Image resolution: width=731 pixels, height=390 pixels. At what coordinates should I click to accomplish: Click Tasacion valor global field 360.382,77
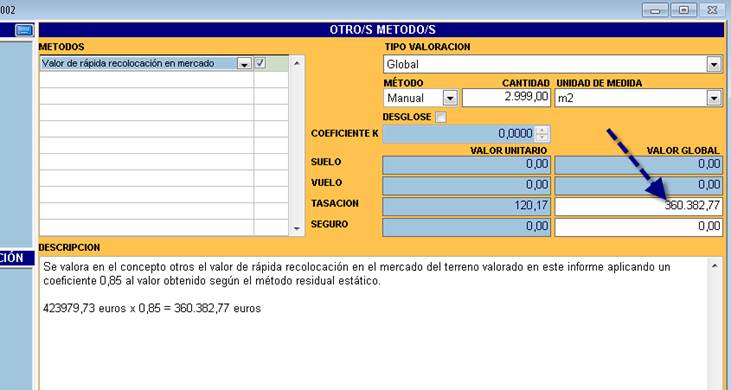[639, 206]
